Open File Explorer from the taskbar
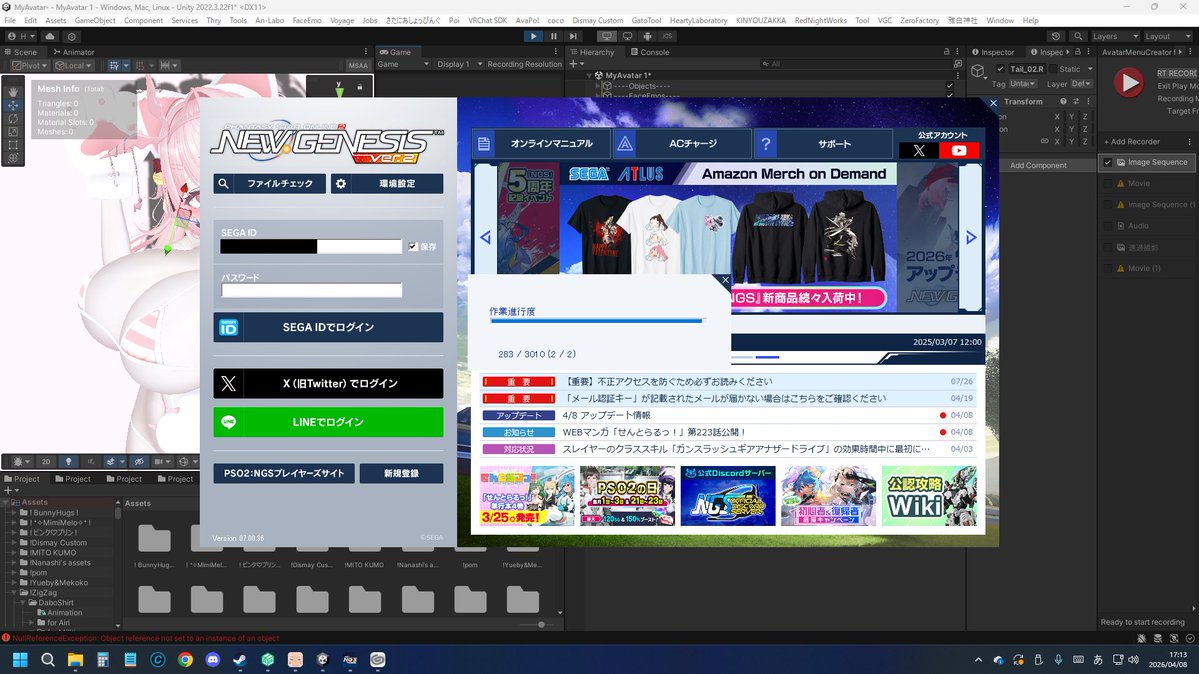Image resolution: width=1199 pixels, height=674 pixels. [x=75, y=659]
